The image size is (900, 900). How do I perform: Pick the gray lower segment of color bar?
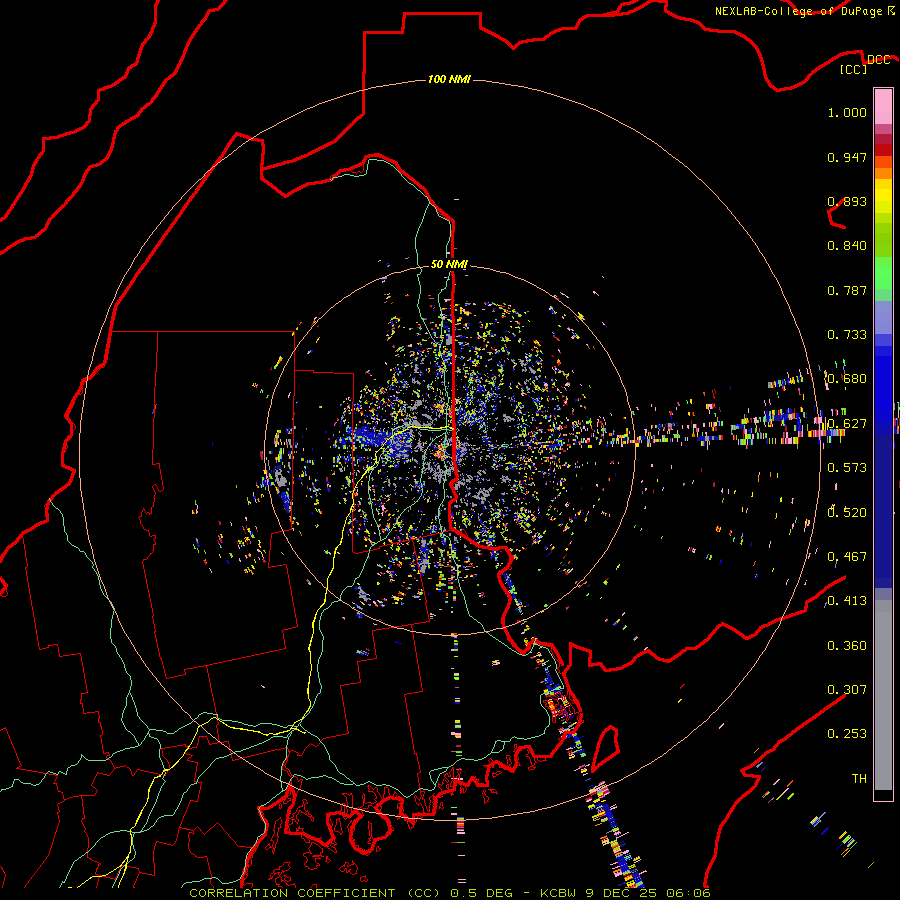pos(883,695)
